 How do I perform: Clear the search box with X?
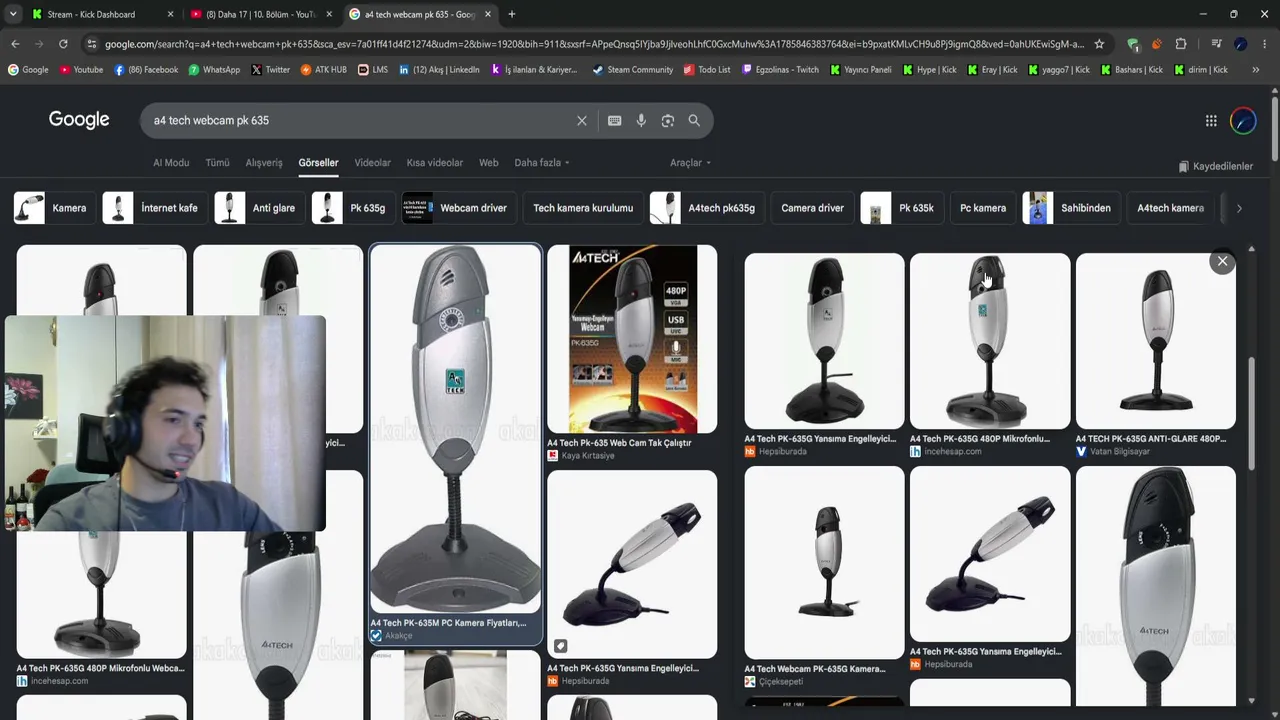point(582,121)
